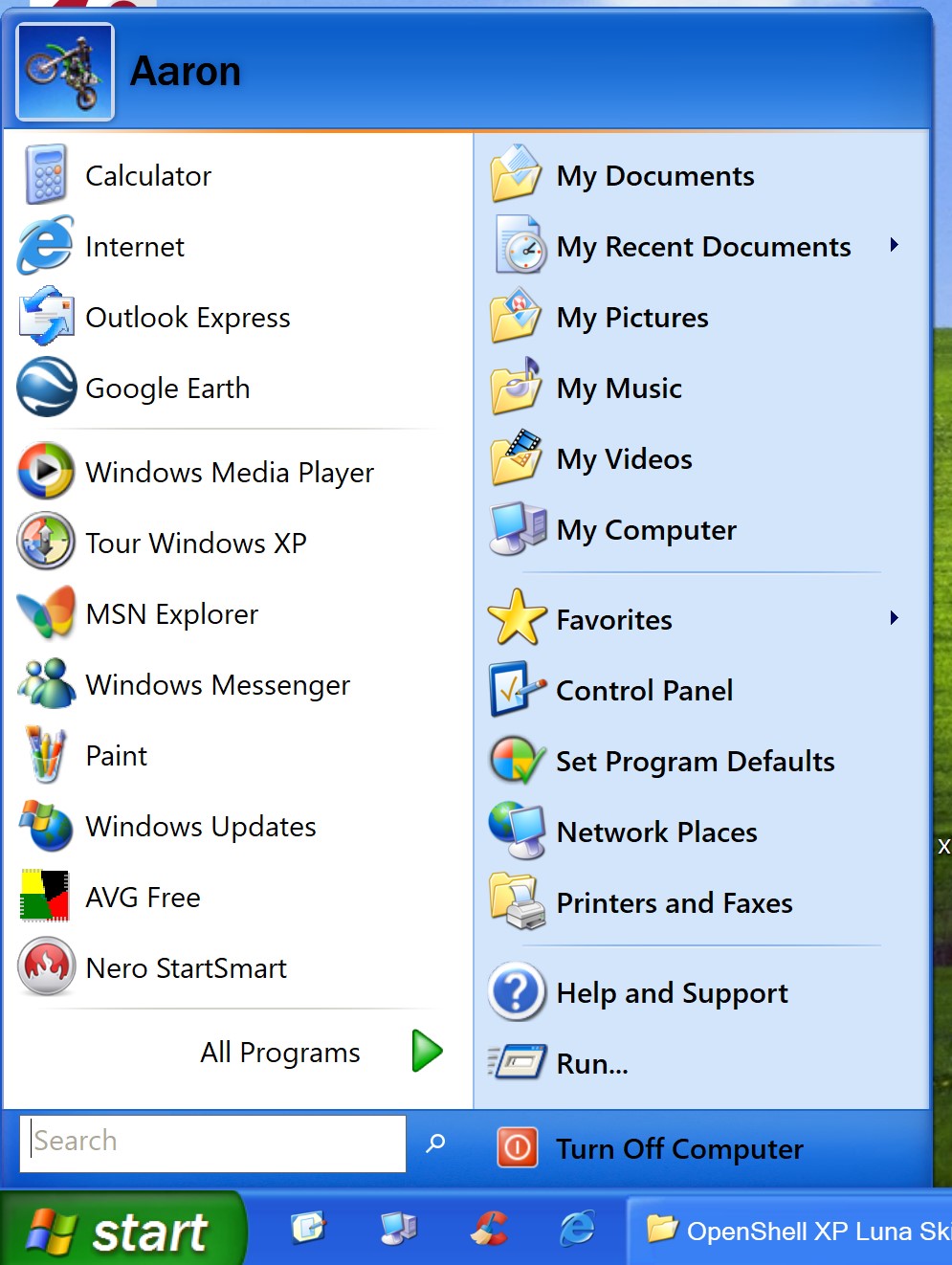Open Paint
This screenshot has height=1265, width=952.
click(116, 755)
